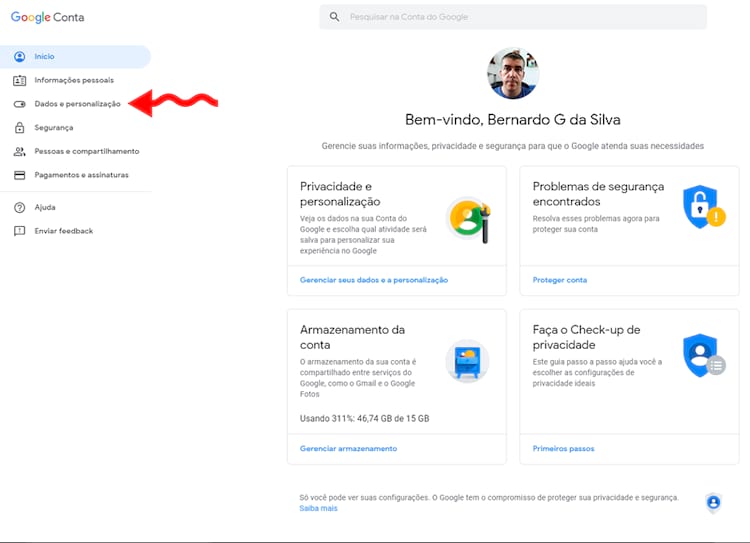Focus the Pesquisar na Conta do Google field
The width and height of the screenshot is (750, 543).
(x=520, y=17)
